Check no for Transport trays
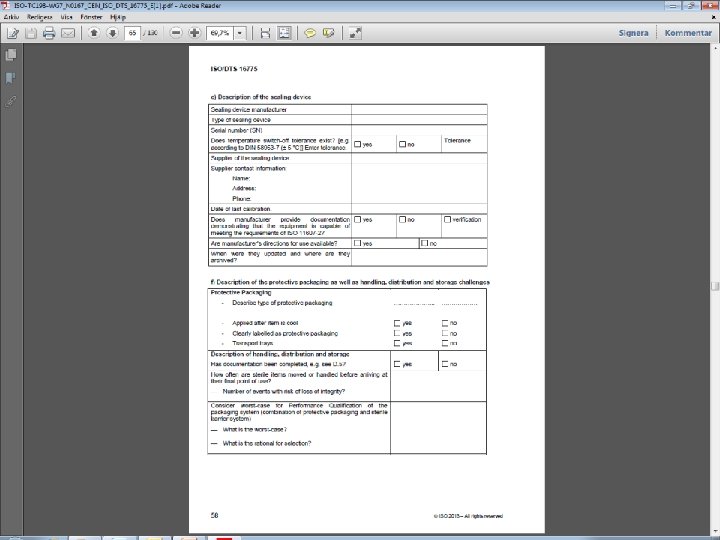720x540 pixels. 445,343
